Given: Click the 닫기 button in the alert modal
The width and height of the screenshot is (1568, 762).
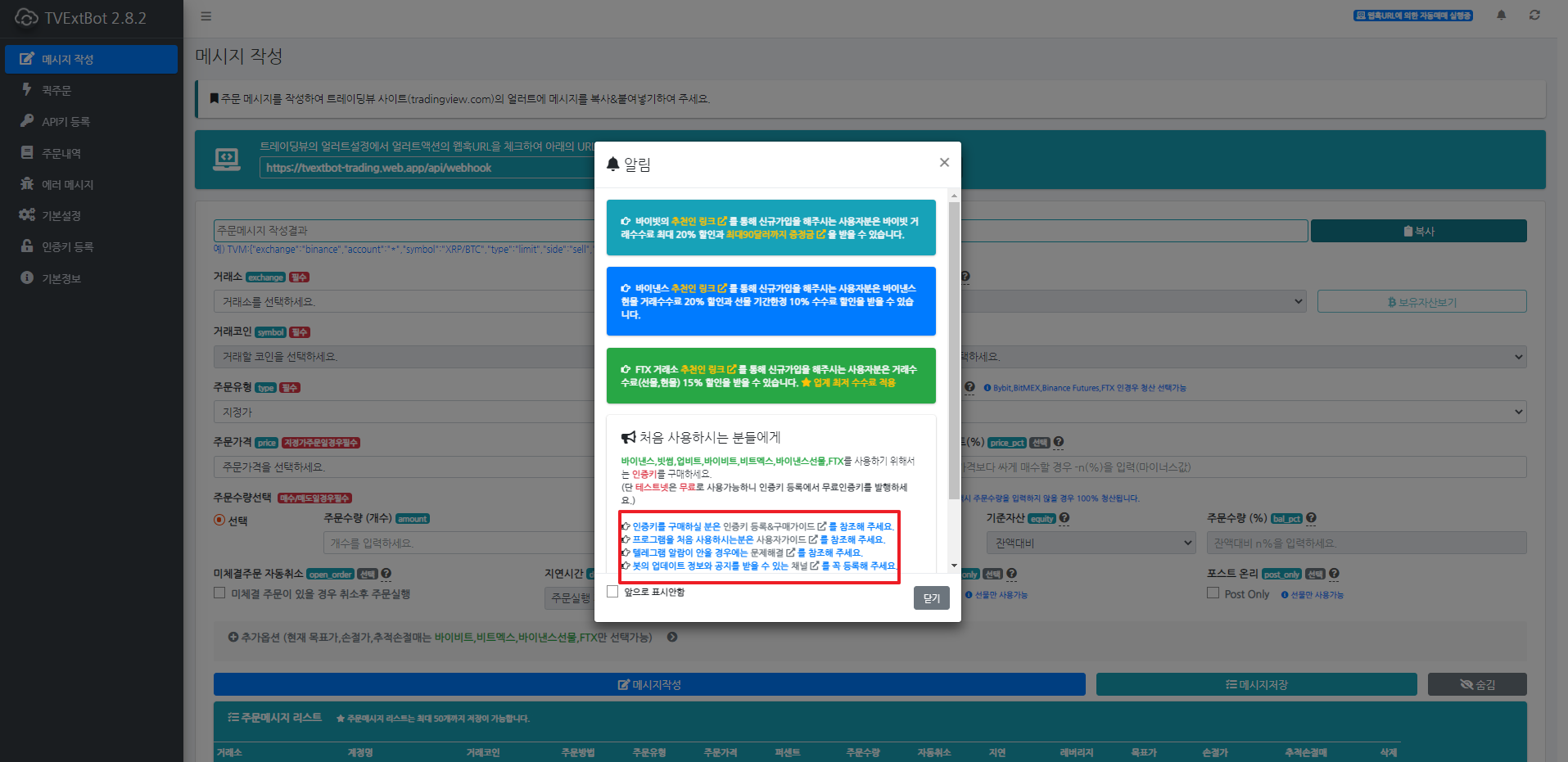Looking at the screenshot, I should point(931,597).
